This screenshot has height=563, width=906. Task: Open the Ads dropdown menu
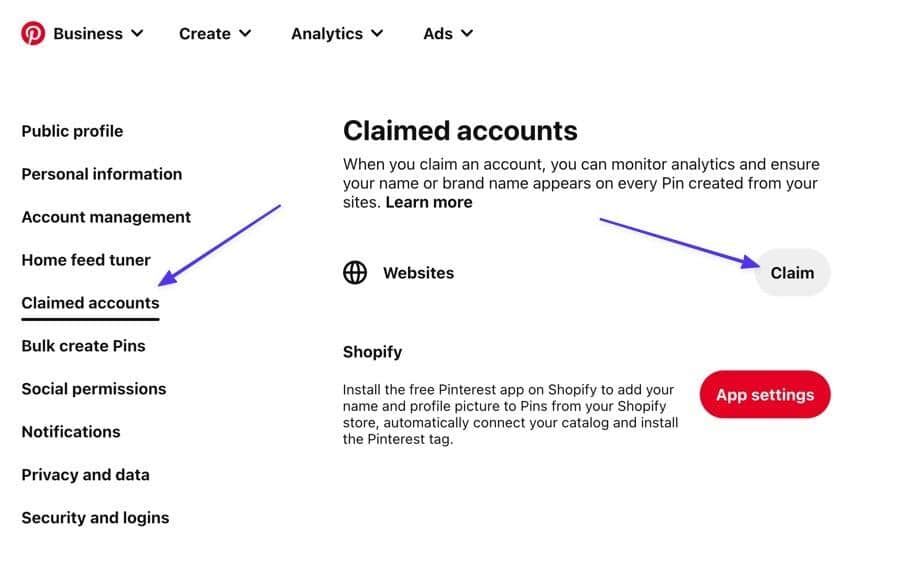(448, 33)
